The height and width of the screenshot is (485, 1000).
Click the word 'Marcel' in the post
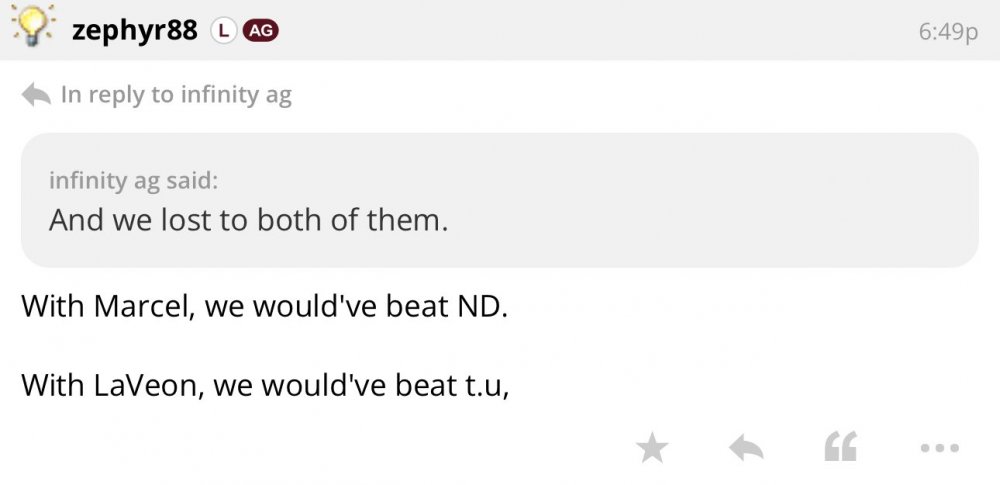click(144, 305)
